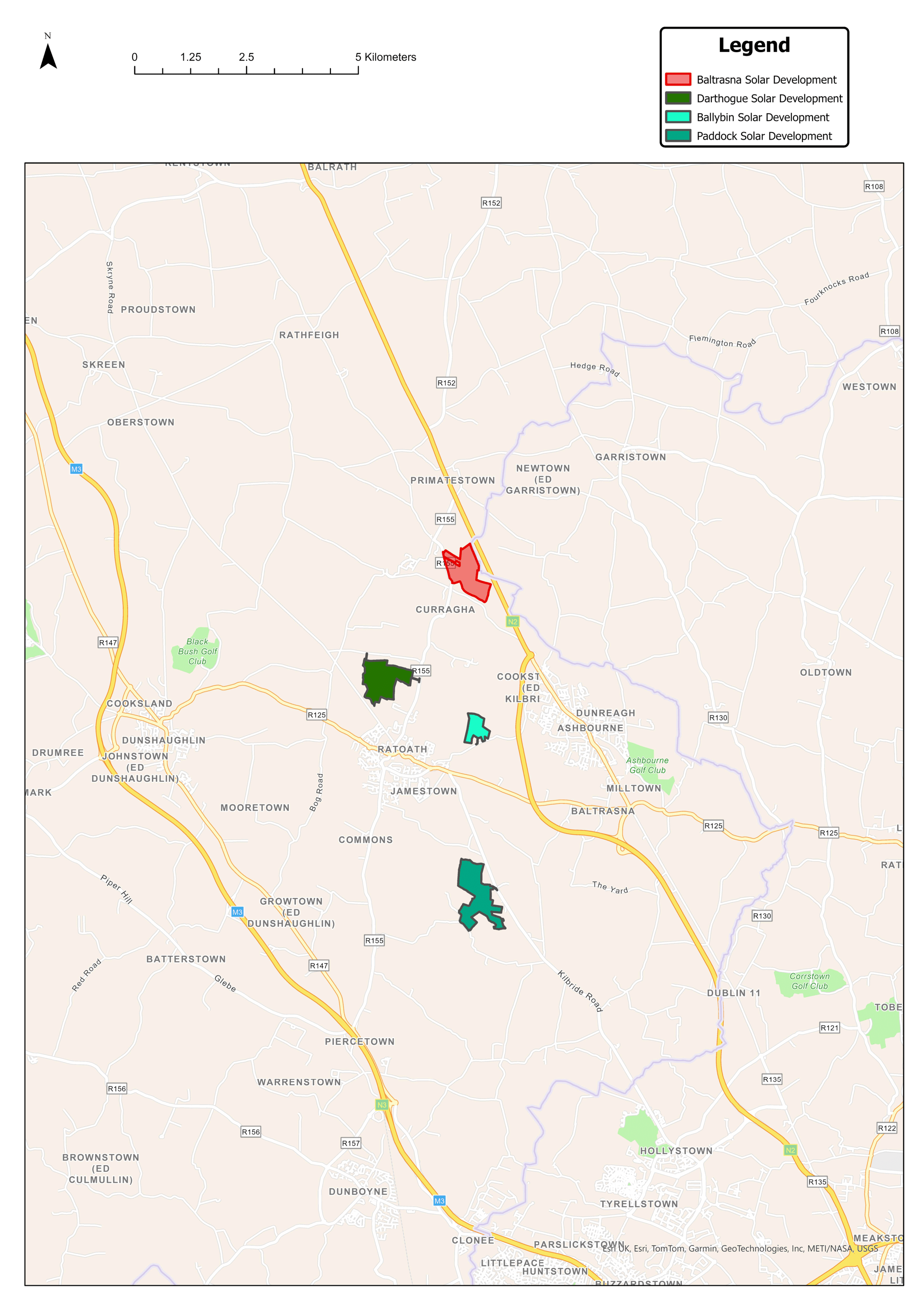Click the PIERCETOWN place label
The width and height of the screenshot is (924, 1307).
359,1042
